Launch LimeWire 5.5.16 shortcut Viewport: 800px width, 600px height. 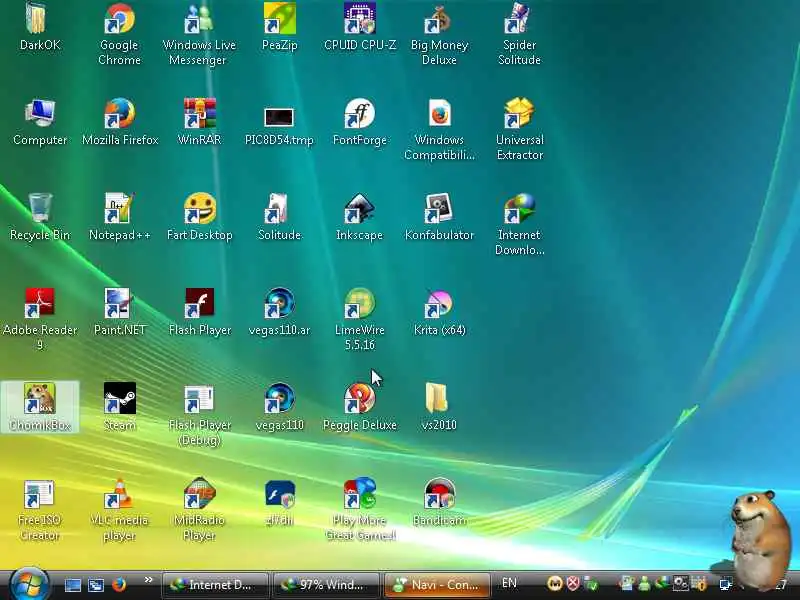(x=360, y=303)
